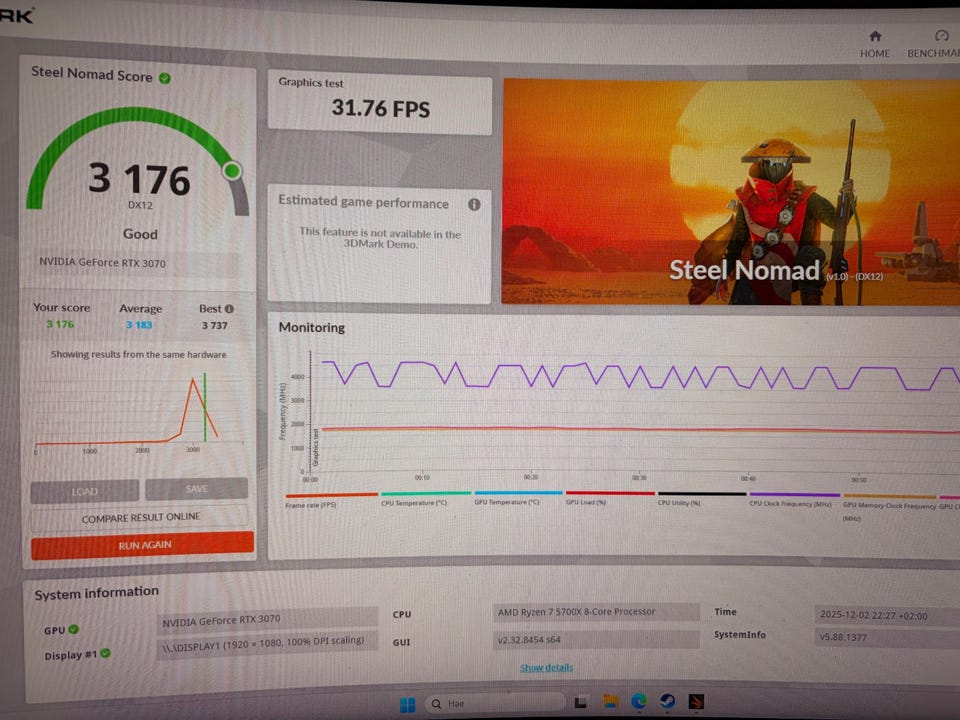The width and height of the screenshot is (960, 720).
Task: Click the 31.76 FPS graphics test result
Action: [x=380, y=109]
